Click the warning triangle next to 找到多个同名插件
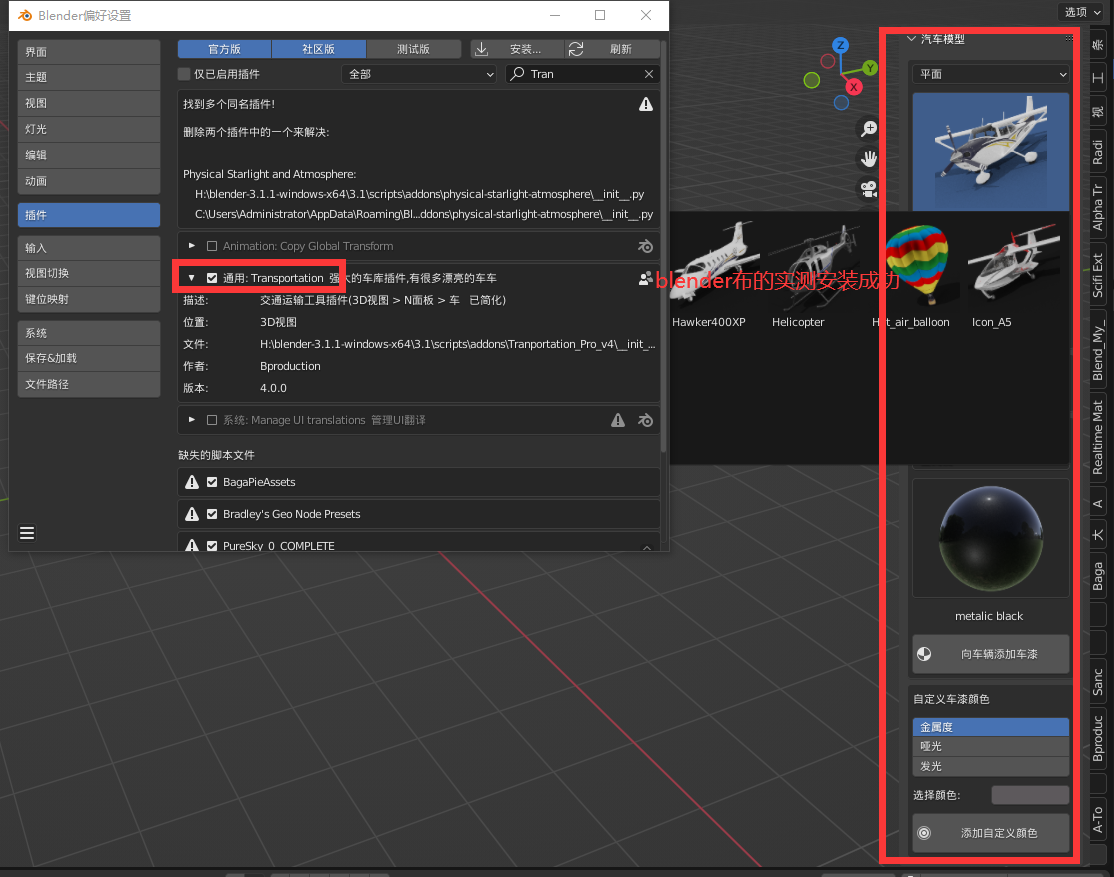Image resolution: width=1114 pixels, height=877 pixels. [646, 104]
